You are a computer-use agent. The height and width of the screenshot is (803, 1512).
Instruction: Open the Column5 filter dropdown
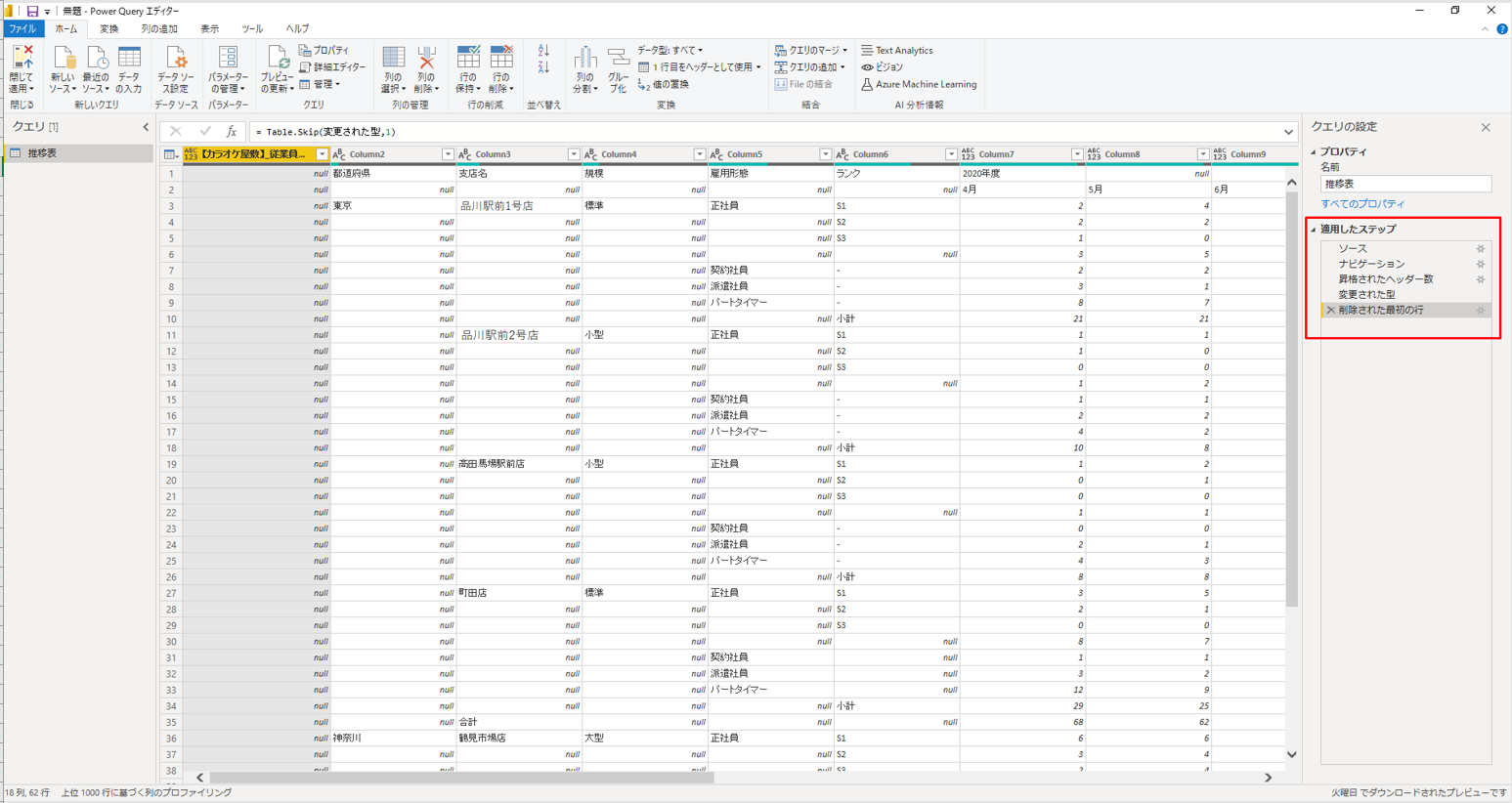click(x=825, y=154)
